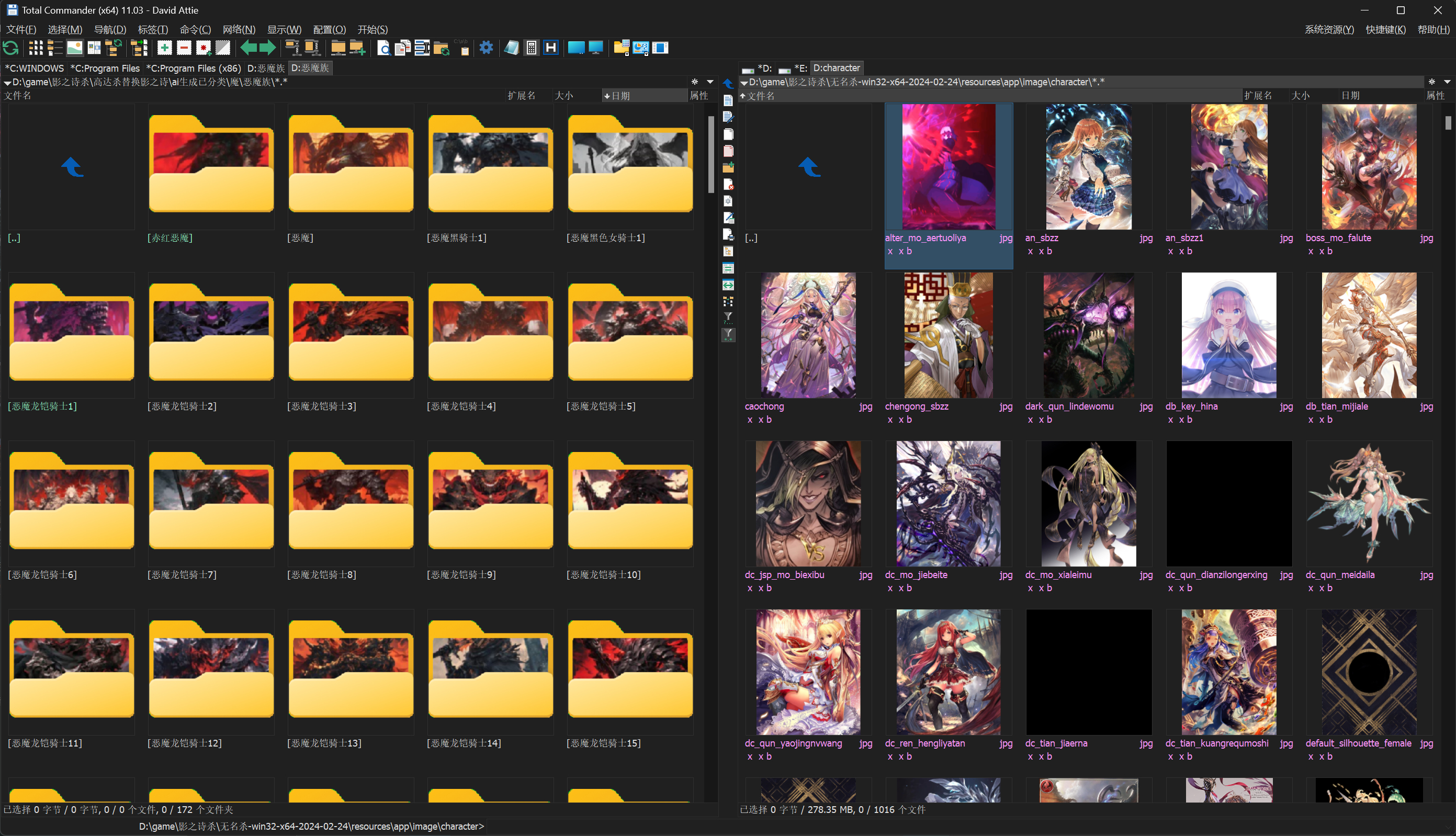Click the green refresh icon in toolbar
Screen dimensions: 1456x836
[x=11, y=48]
